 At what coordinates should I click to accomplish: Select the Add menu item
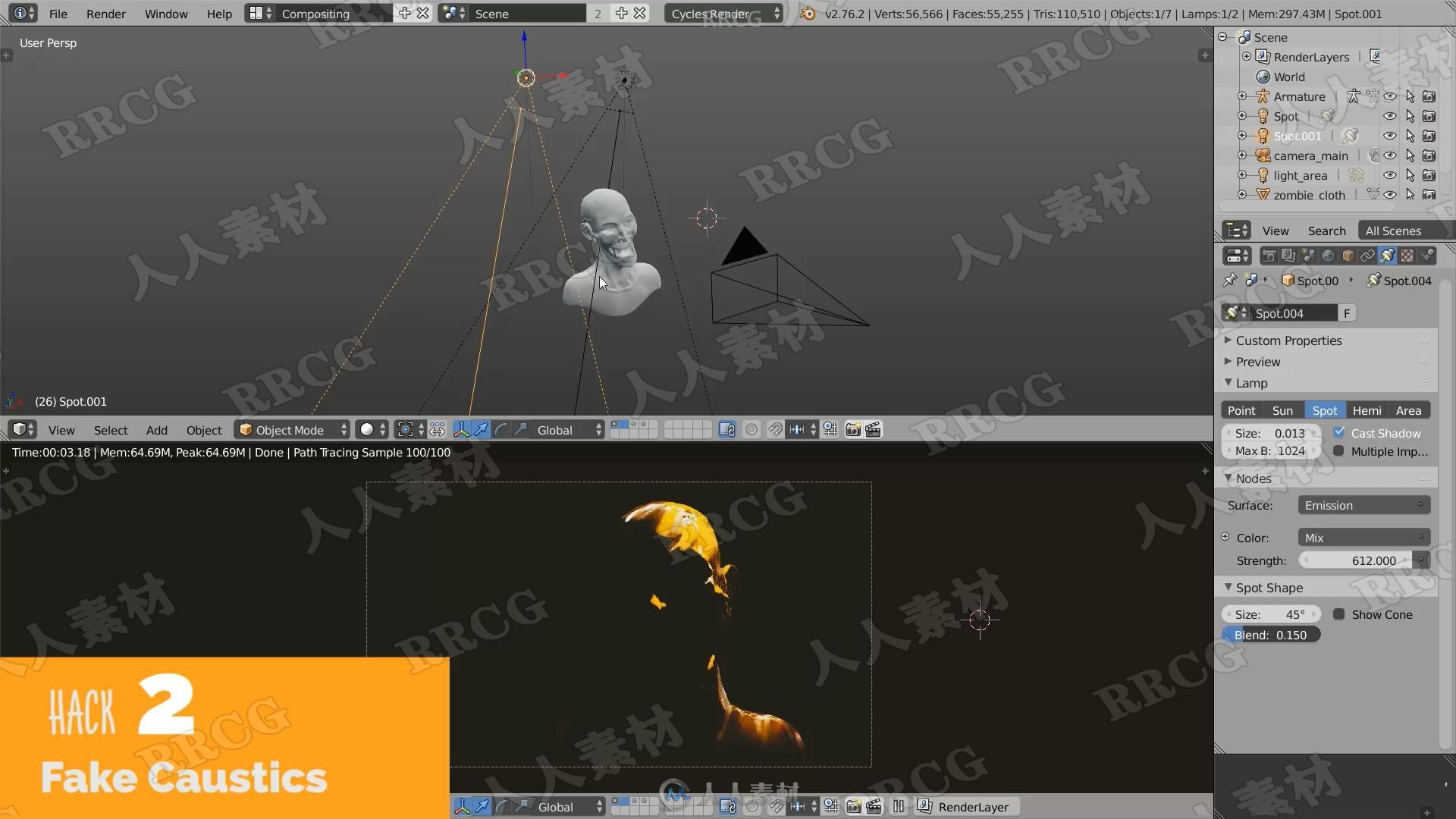pyautogui.click(x=156, y=430)
